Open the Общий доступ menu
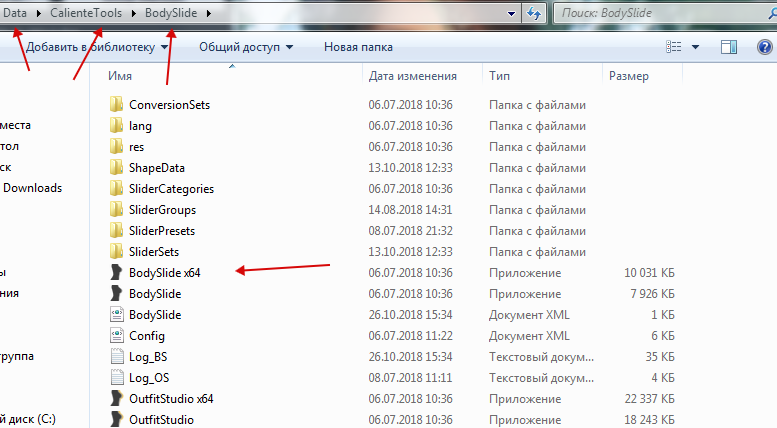 pyautogui.click(x=246, y=47)
